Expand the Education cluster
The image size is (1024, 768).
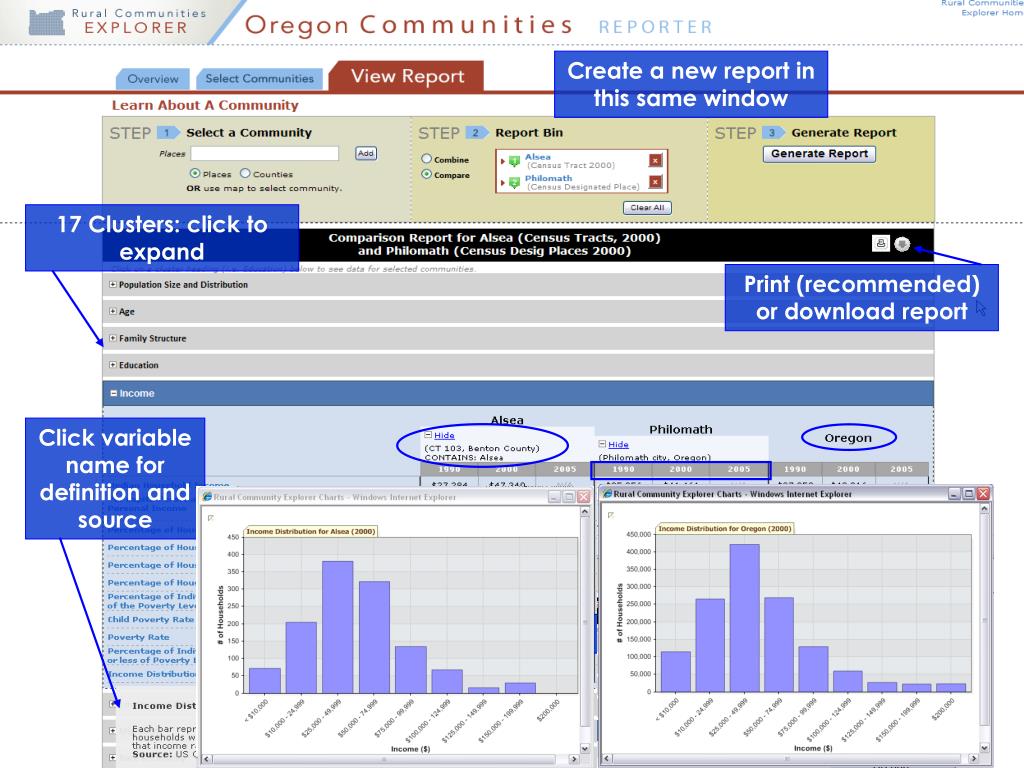(x=113, y=365)
